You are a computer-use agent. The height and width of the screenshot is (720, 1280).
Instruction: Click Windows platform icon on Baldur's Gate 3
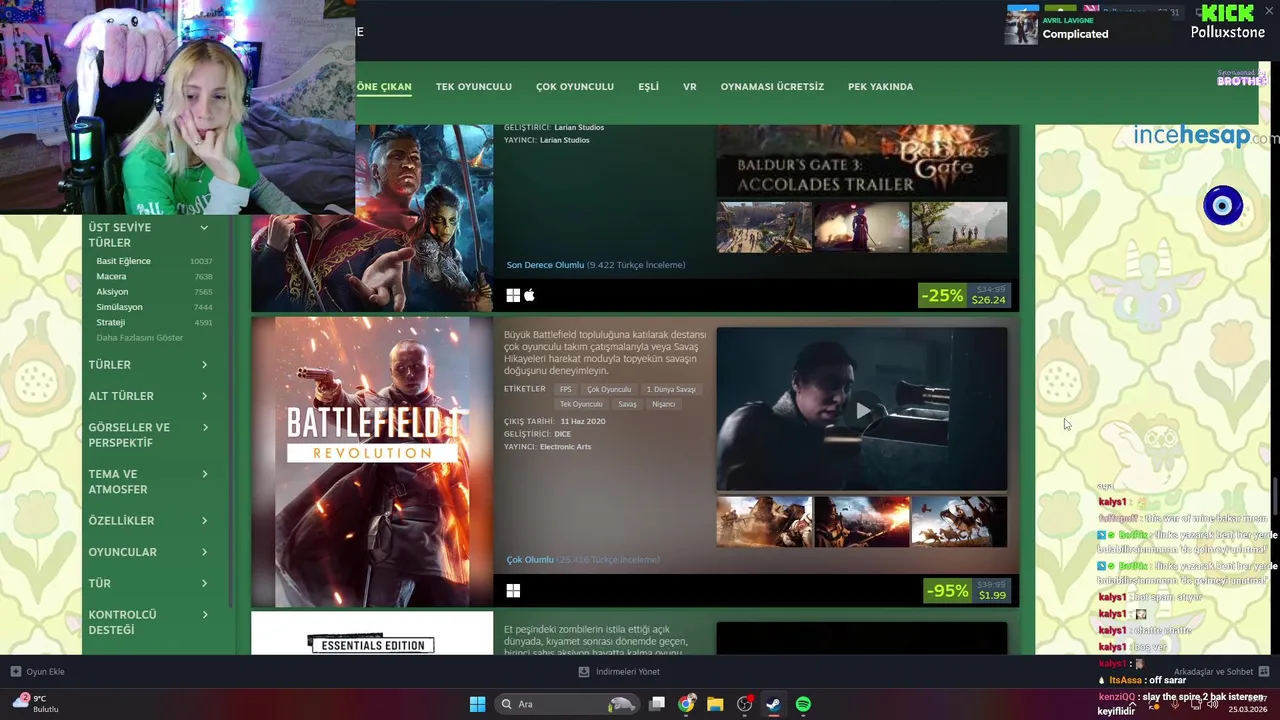(x=513, y=295)
